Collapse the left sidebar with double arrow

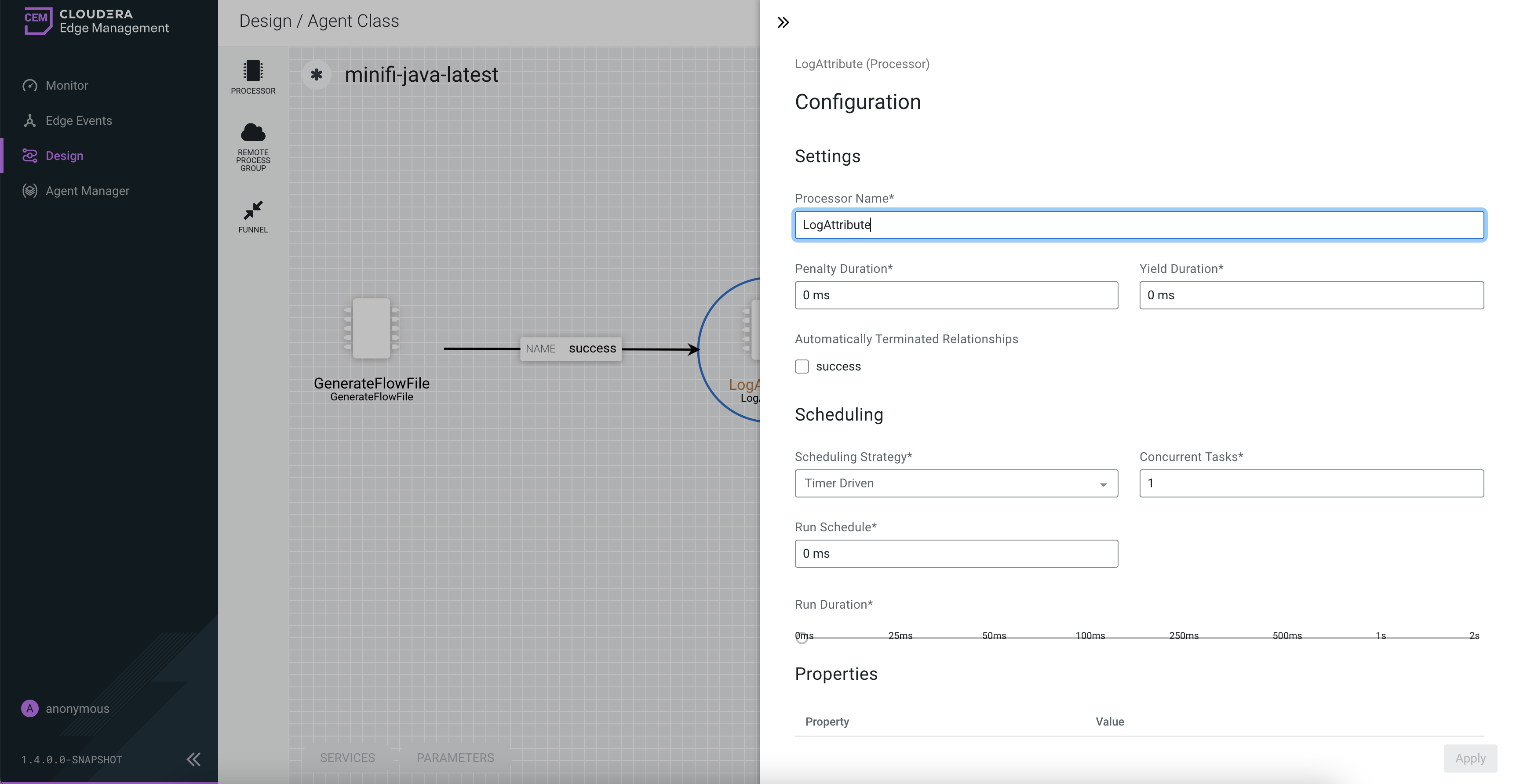click(x=193, y=759)
